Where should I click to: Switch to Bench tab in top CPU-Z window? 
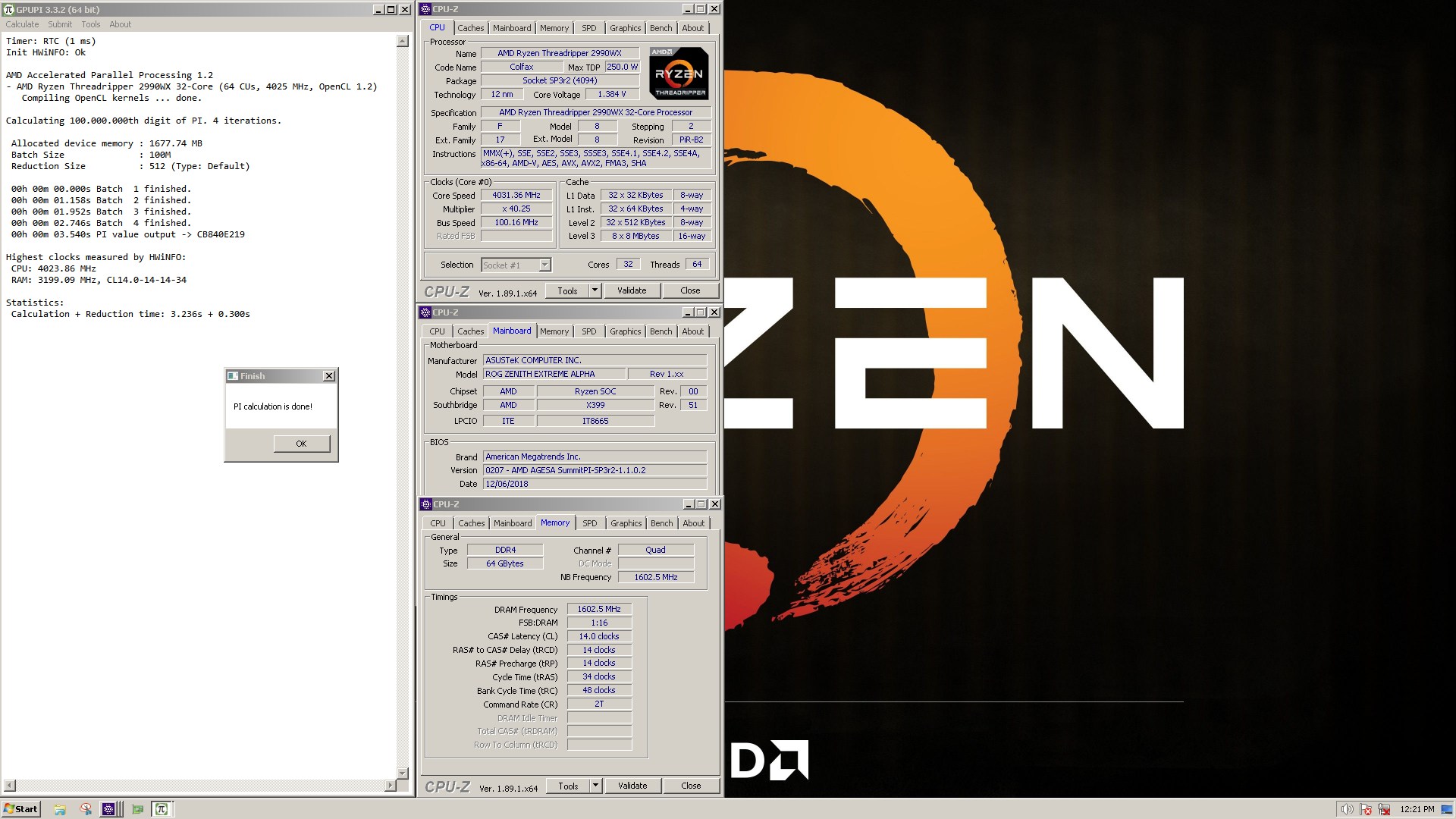point(661,28)
